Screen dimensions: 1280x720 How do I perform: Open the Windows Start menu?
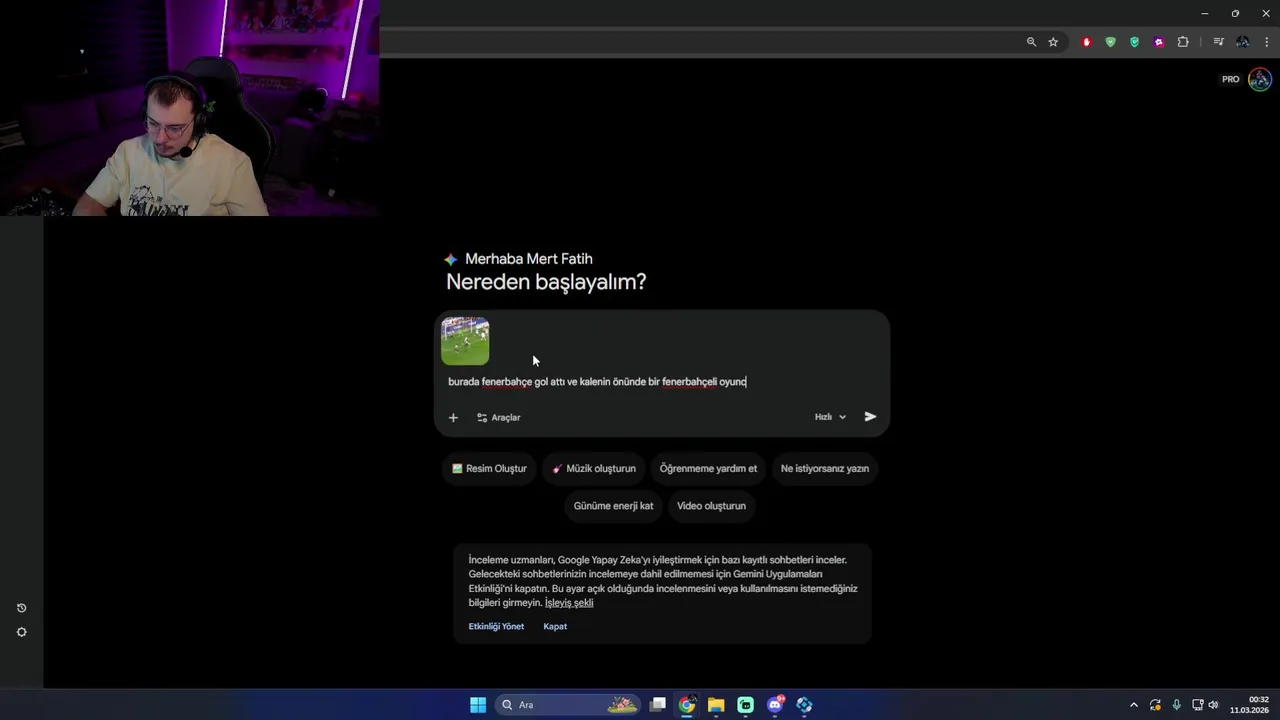point(478,705)
